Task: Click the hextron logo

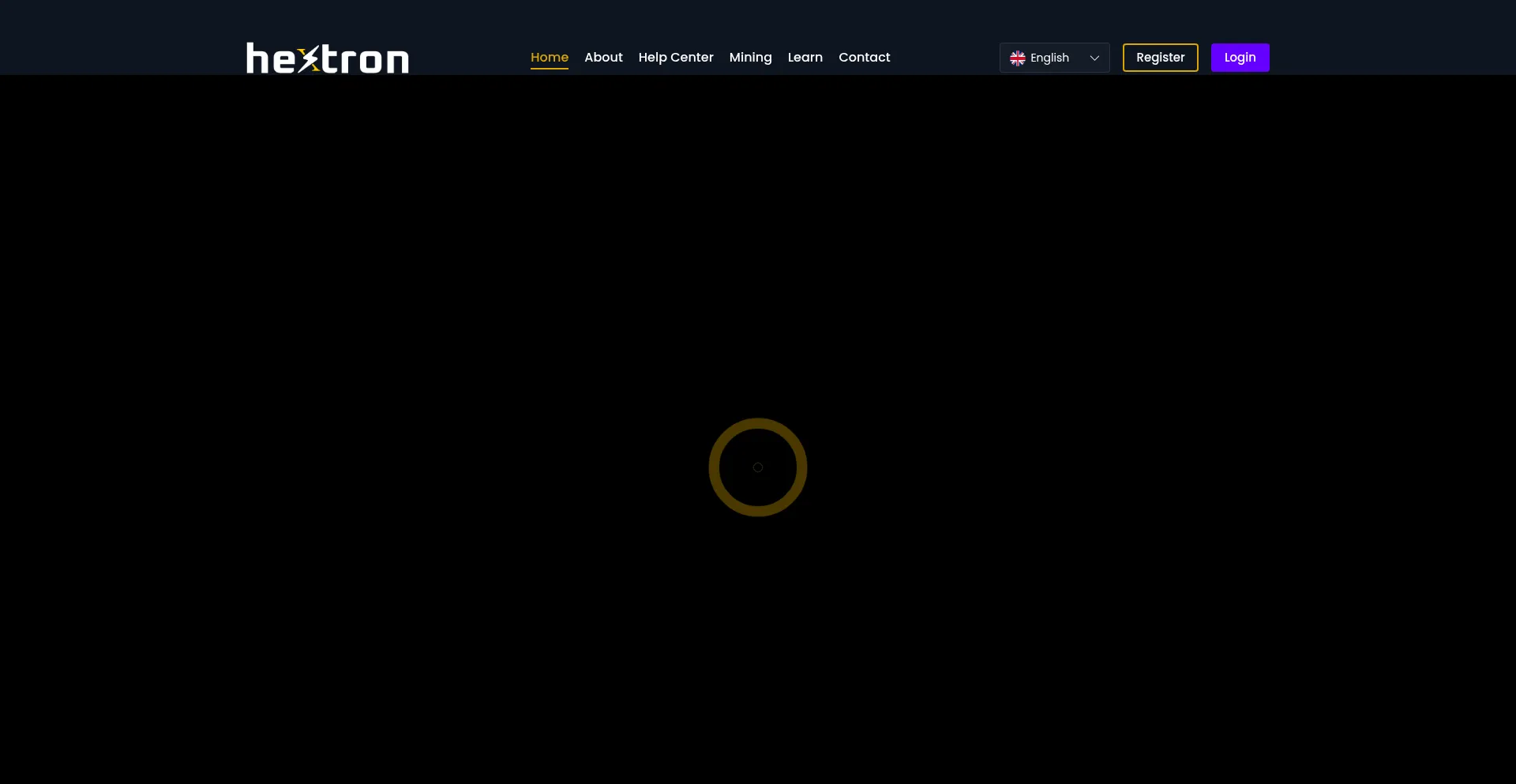Action: coord(327,57)
